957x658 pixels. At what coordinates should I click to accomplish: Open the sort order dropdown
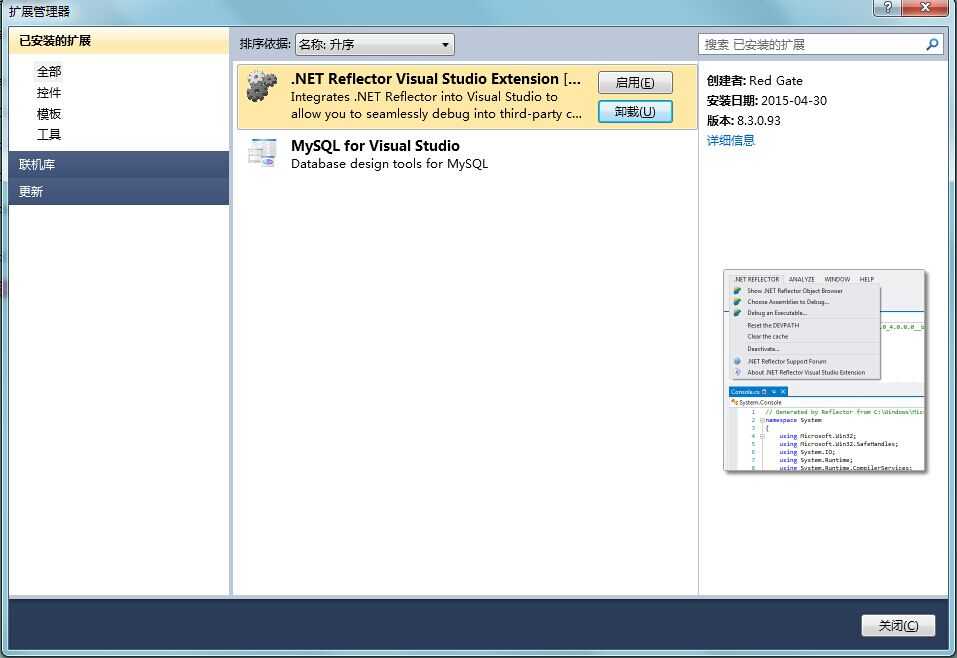(375, 45)
